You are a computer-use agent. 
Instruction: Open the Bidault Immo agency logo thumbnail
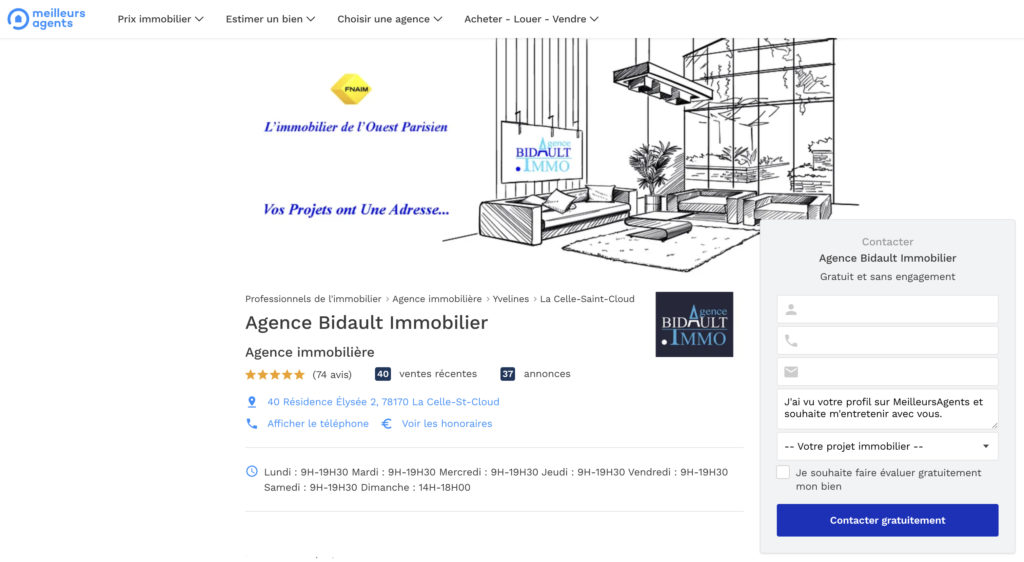[x=694, y=324]
